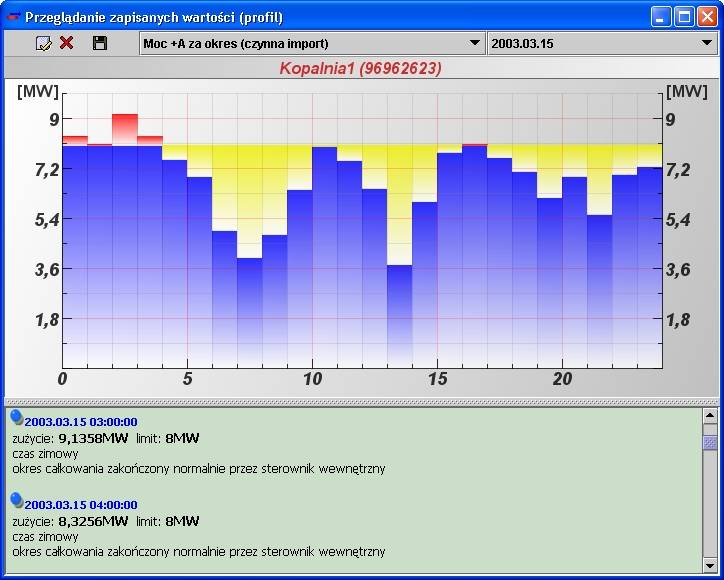Click the blue marker icon beside 03:00:00 entry
Image resolution: width=724 pixels, height=580 pixels.
tap(16, 418)
